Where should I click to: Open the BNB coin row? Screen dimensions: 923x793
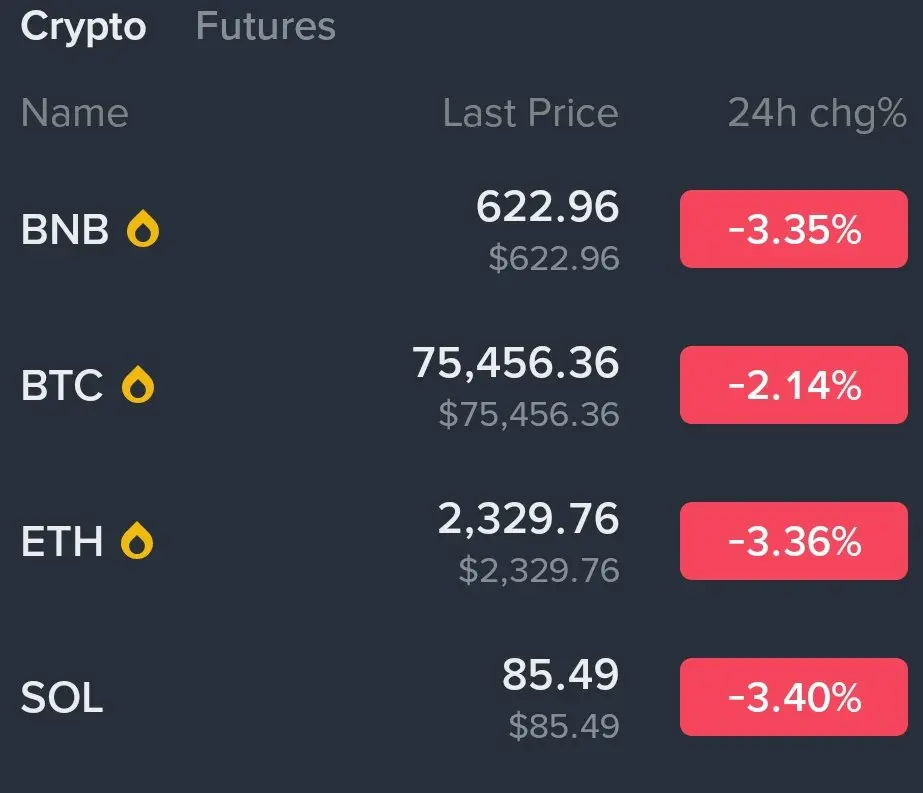tap(462, 229)
